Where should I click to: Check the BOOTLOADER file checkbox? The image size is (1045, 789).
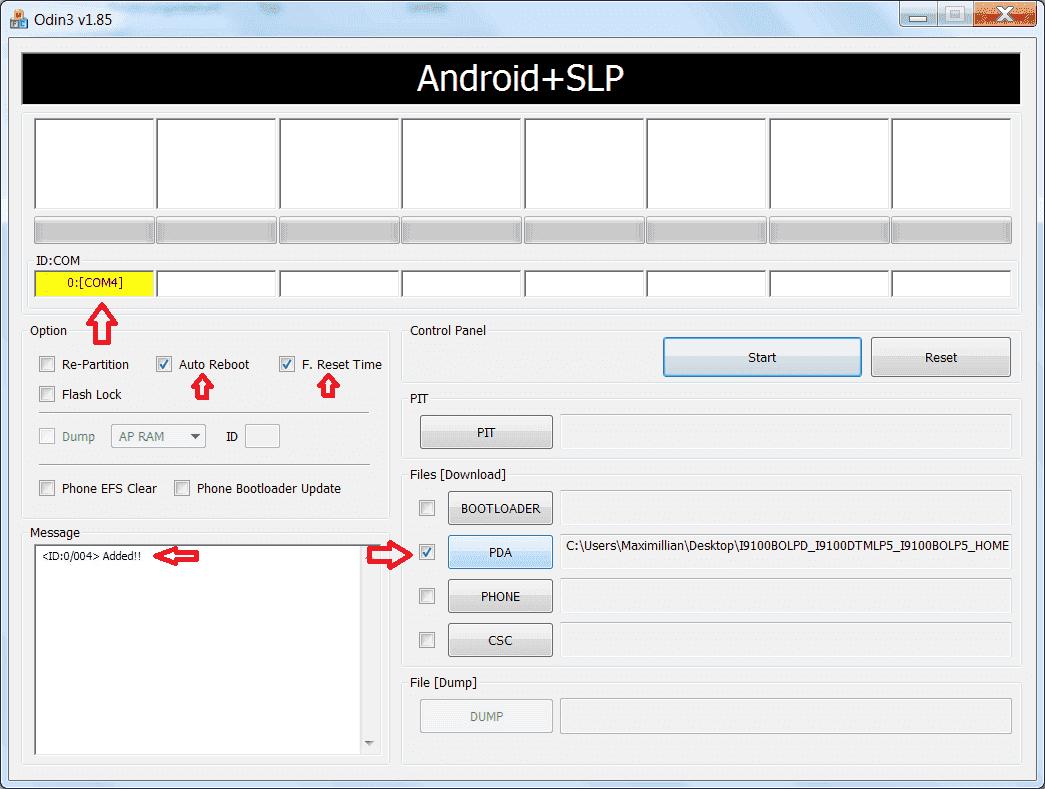427,508
